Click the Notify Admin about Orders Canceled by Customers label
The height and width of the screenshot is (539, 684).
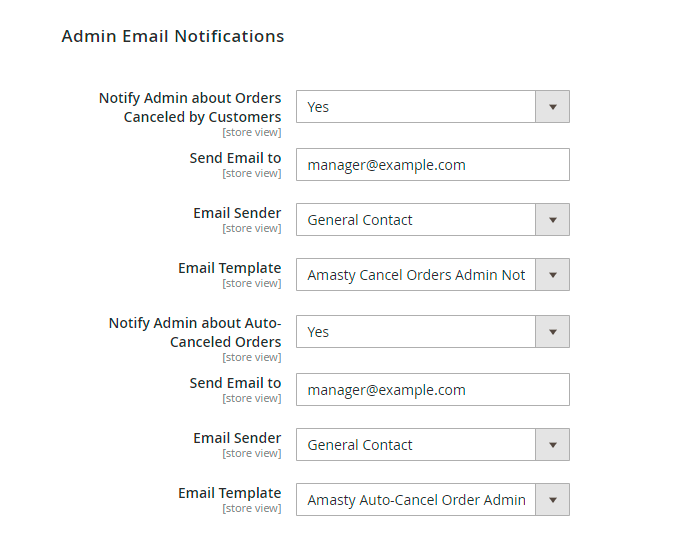pos(190,107)
